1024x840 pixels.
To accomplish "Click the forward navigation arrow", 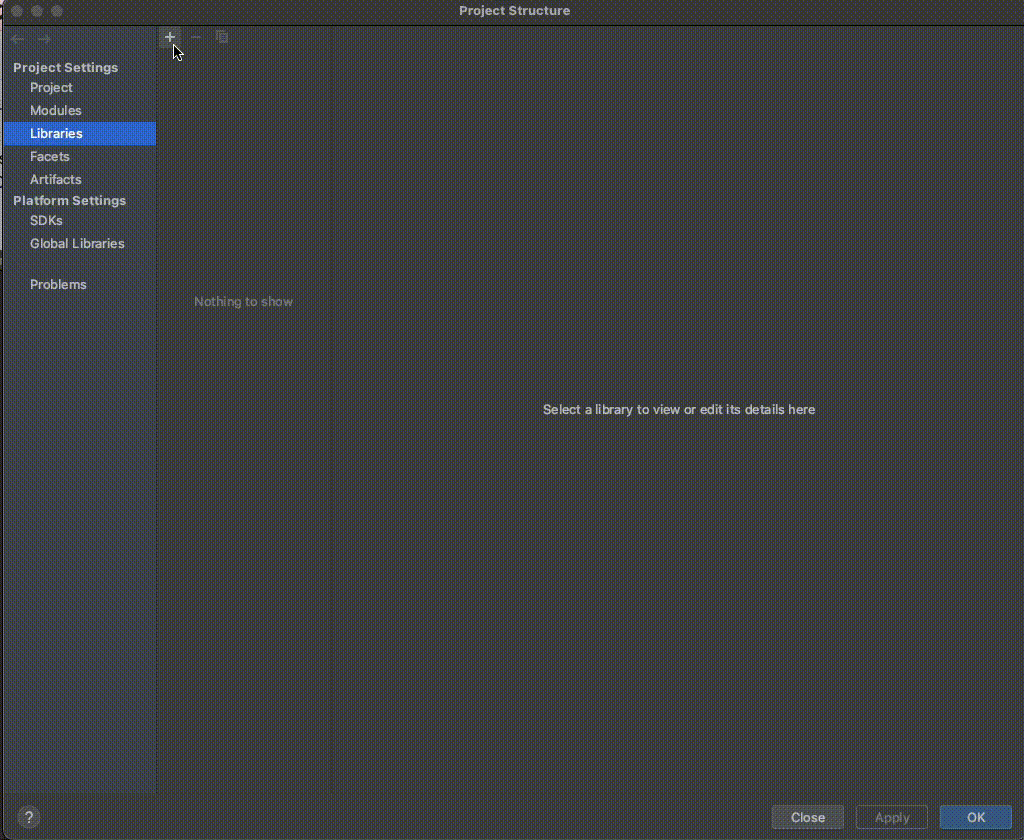I will [44, 39].
